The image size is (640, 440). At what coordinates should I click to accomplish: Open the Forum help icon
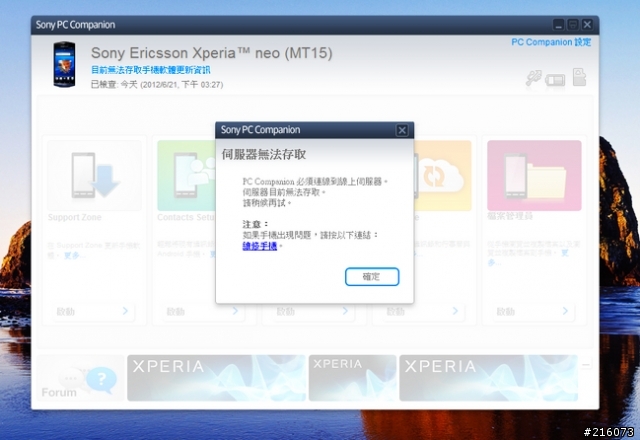point(101,380)
